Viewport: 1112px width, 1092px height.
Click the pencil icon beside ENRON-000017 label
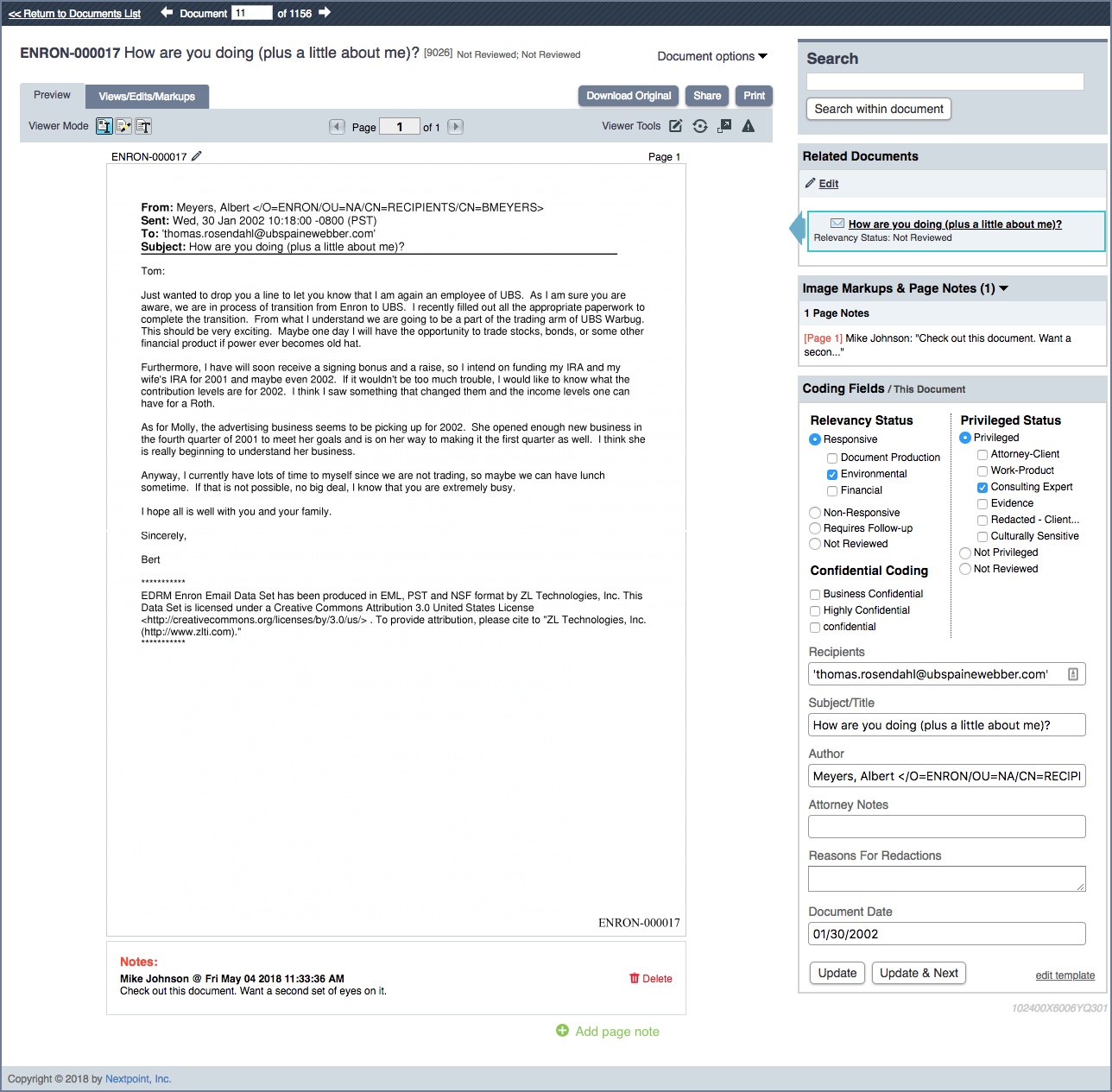197,156
